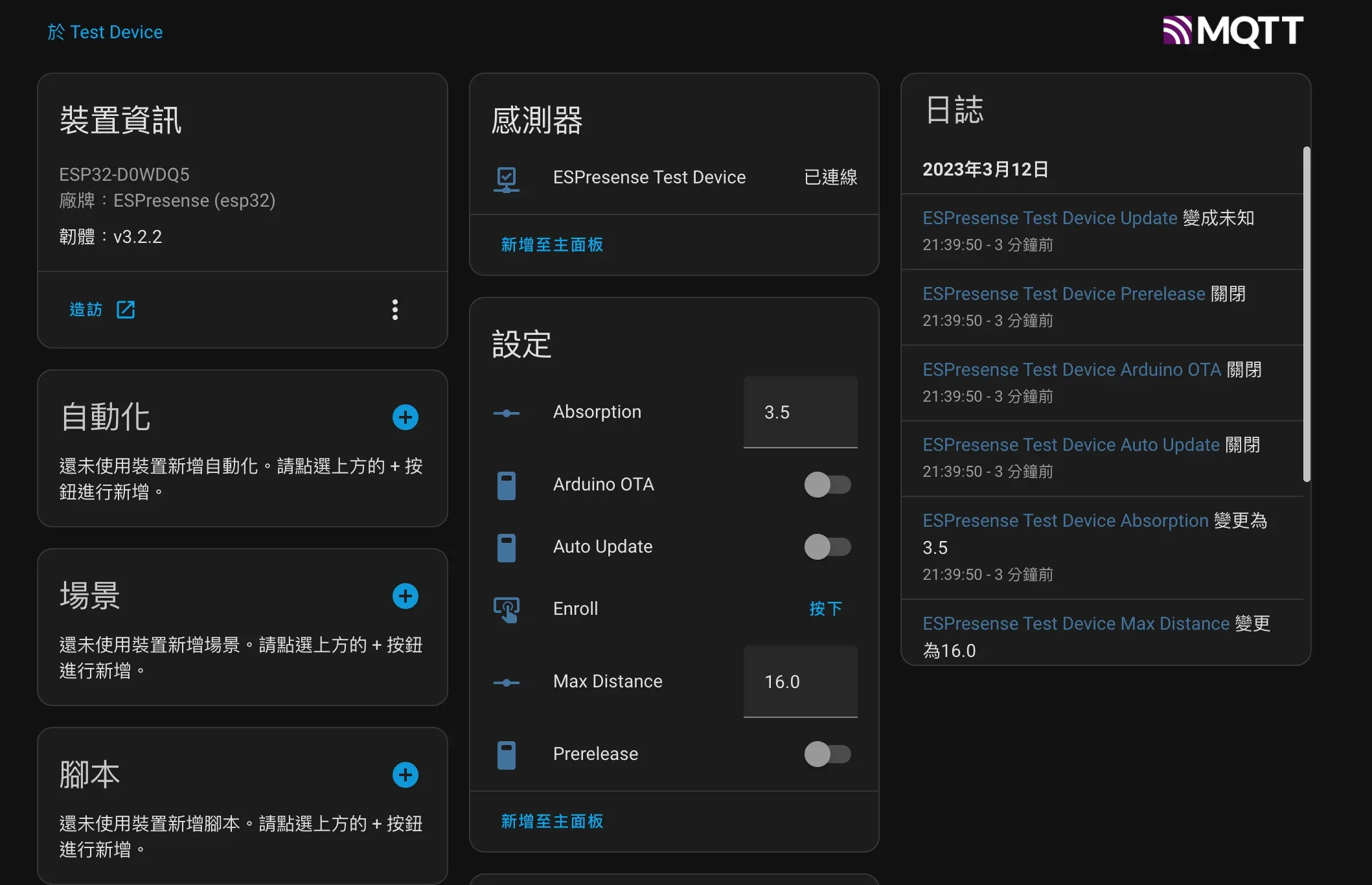Click the ESP32-D0WDQ5 model text
Screen dimensions: 1372x885
click(124, 174)
